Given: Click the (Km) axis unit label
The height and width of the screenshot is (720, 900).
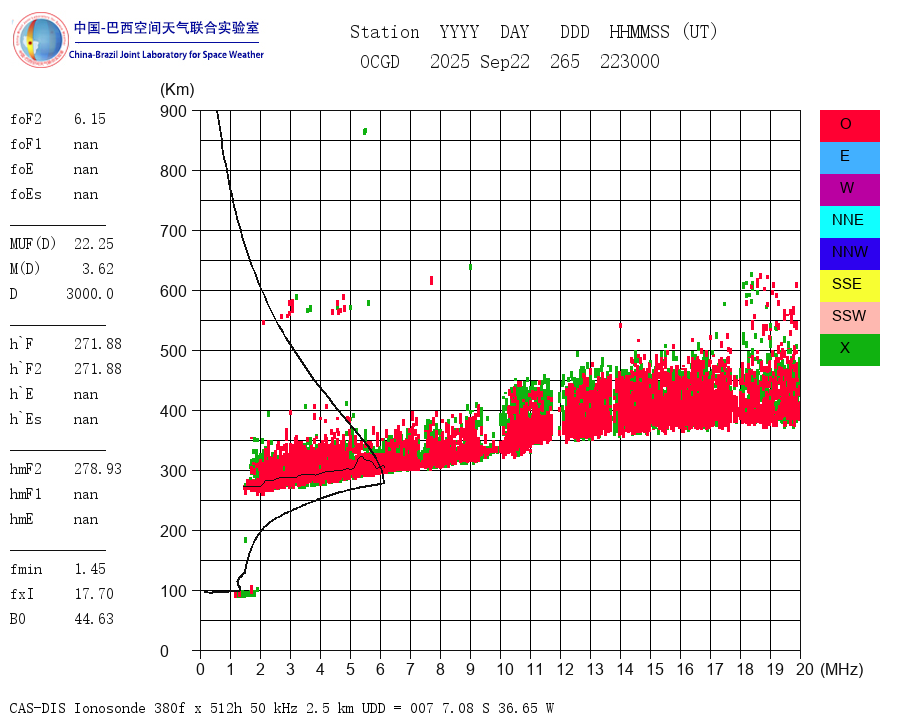Looking at the screenshot, I should pyautogui.click(x=177, y=90).
